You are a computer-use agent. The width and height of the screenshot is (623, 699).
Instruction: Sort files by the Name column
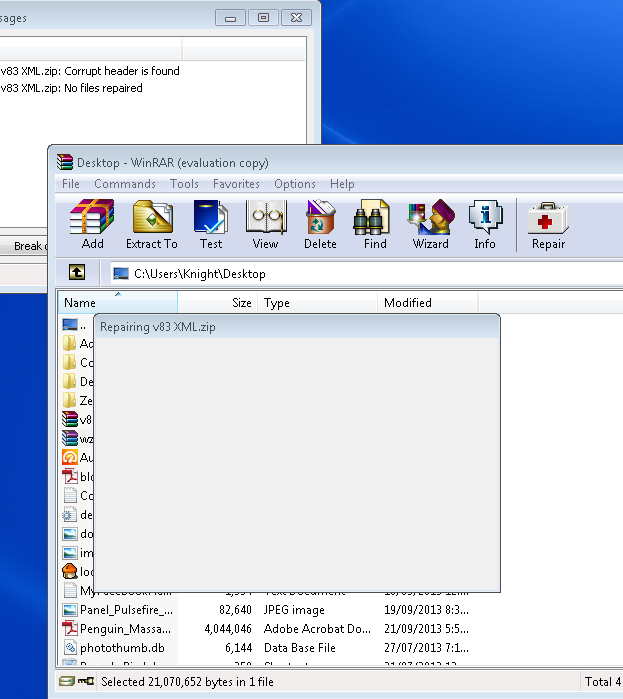tap(118, 303)
